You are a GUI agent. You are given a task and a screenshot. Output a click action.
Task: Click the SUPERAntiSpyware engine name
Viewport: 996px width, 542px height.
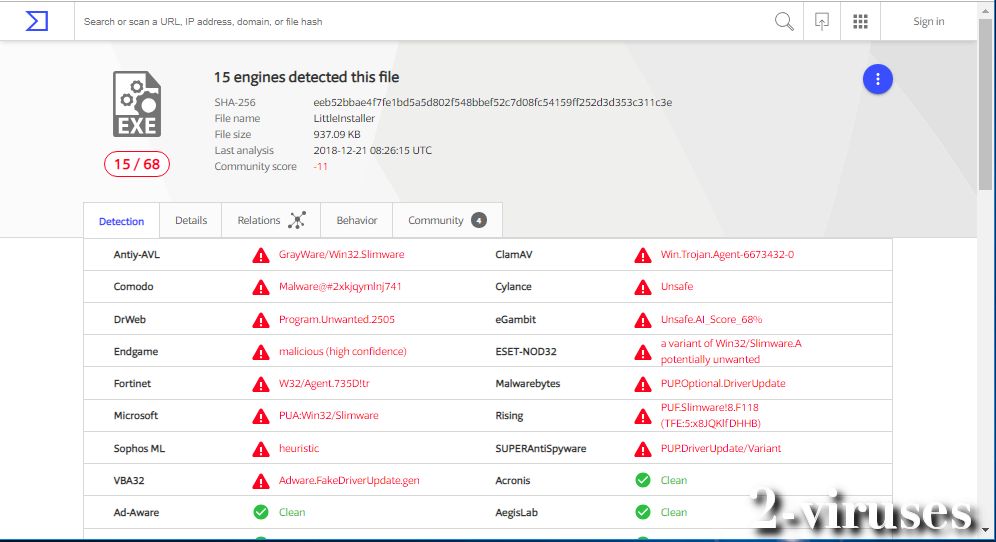click(x=541, y=448)
